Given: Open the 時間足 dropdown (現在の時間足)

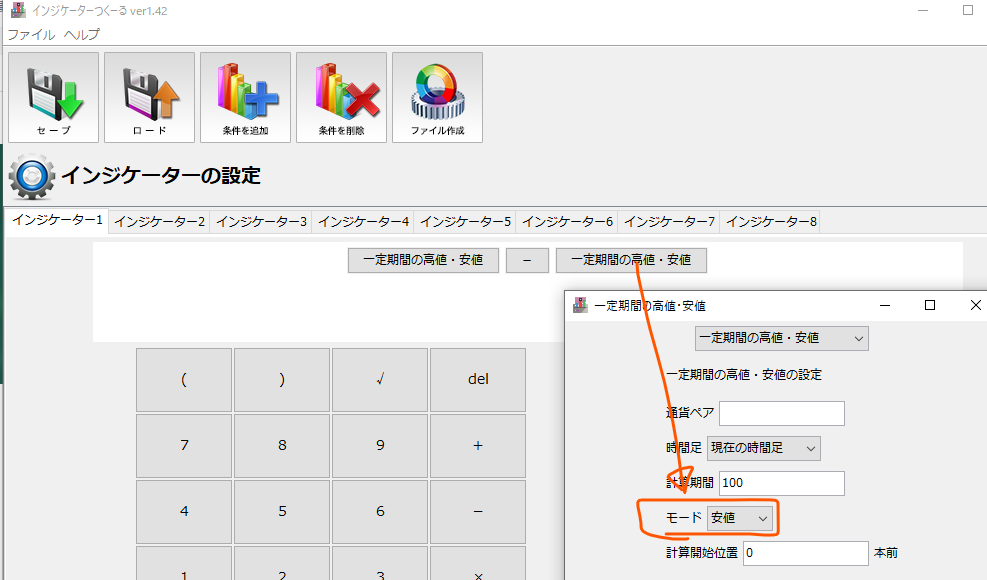Looking at the screenshot, I should [763, 448].
